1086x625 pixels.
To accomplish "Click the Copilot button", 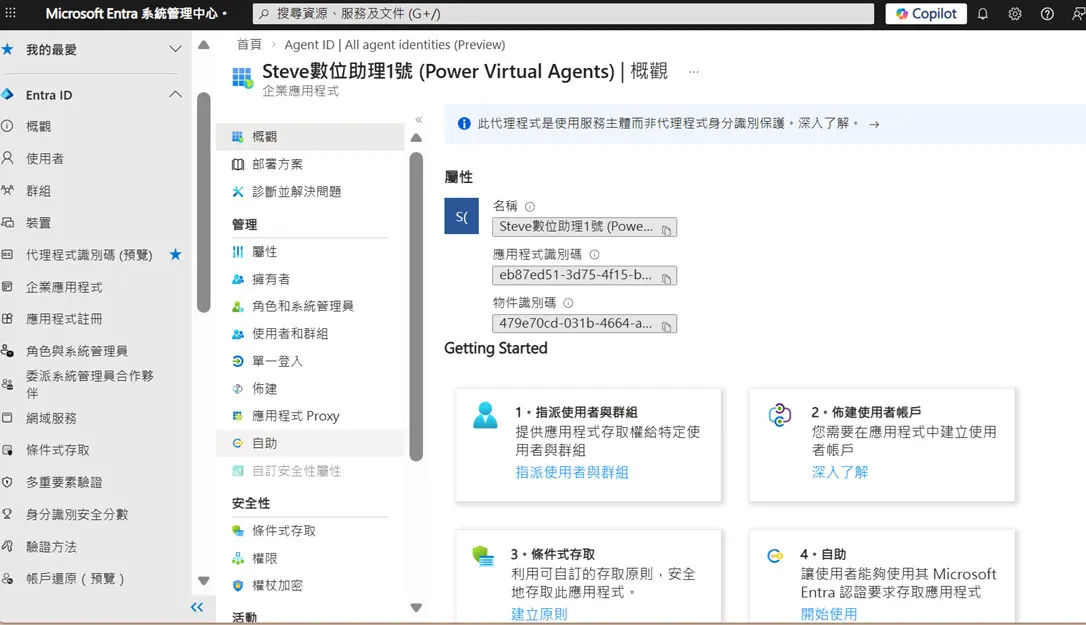I will click(926, 14).
